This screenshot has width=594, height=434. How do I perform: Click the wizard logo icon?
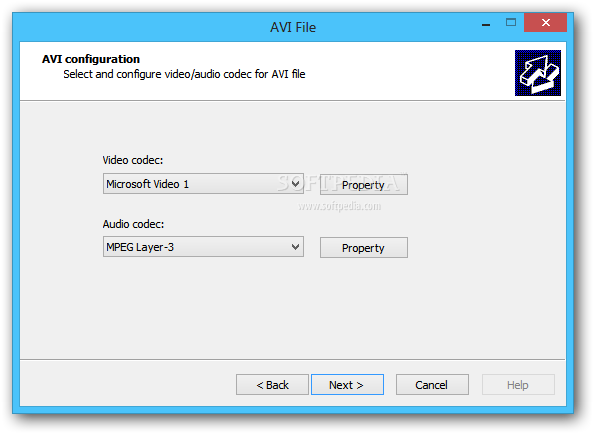[538, 73]
